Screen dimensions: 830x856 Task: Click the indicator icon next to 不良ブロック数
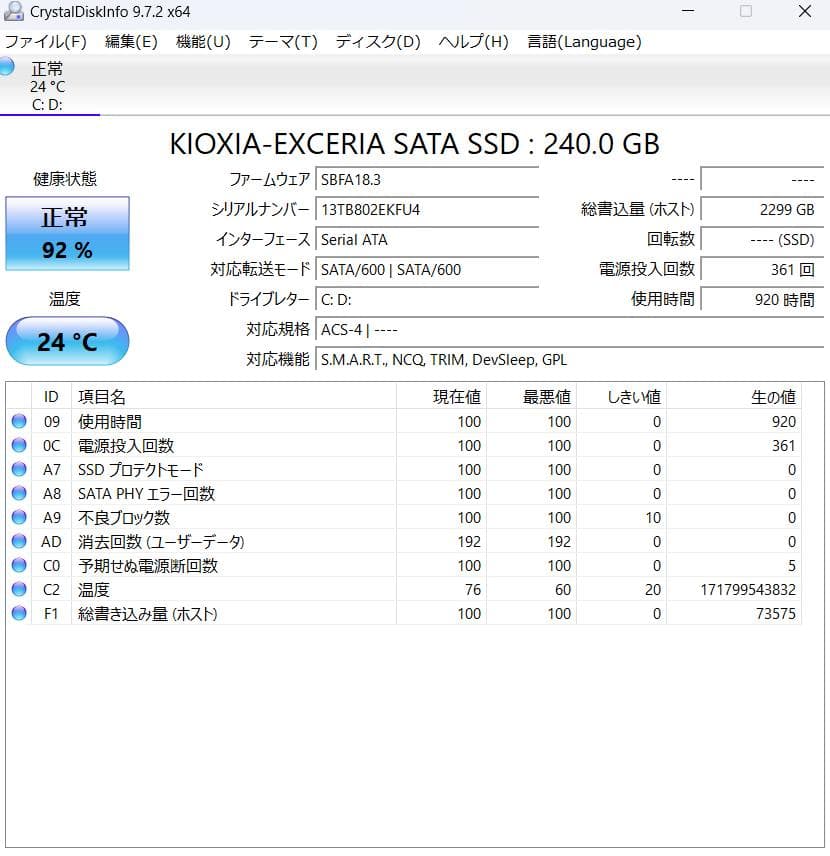pyautogui.click(x=20, y=517)
